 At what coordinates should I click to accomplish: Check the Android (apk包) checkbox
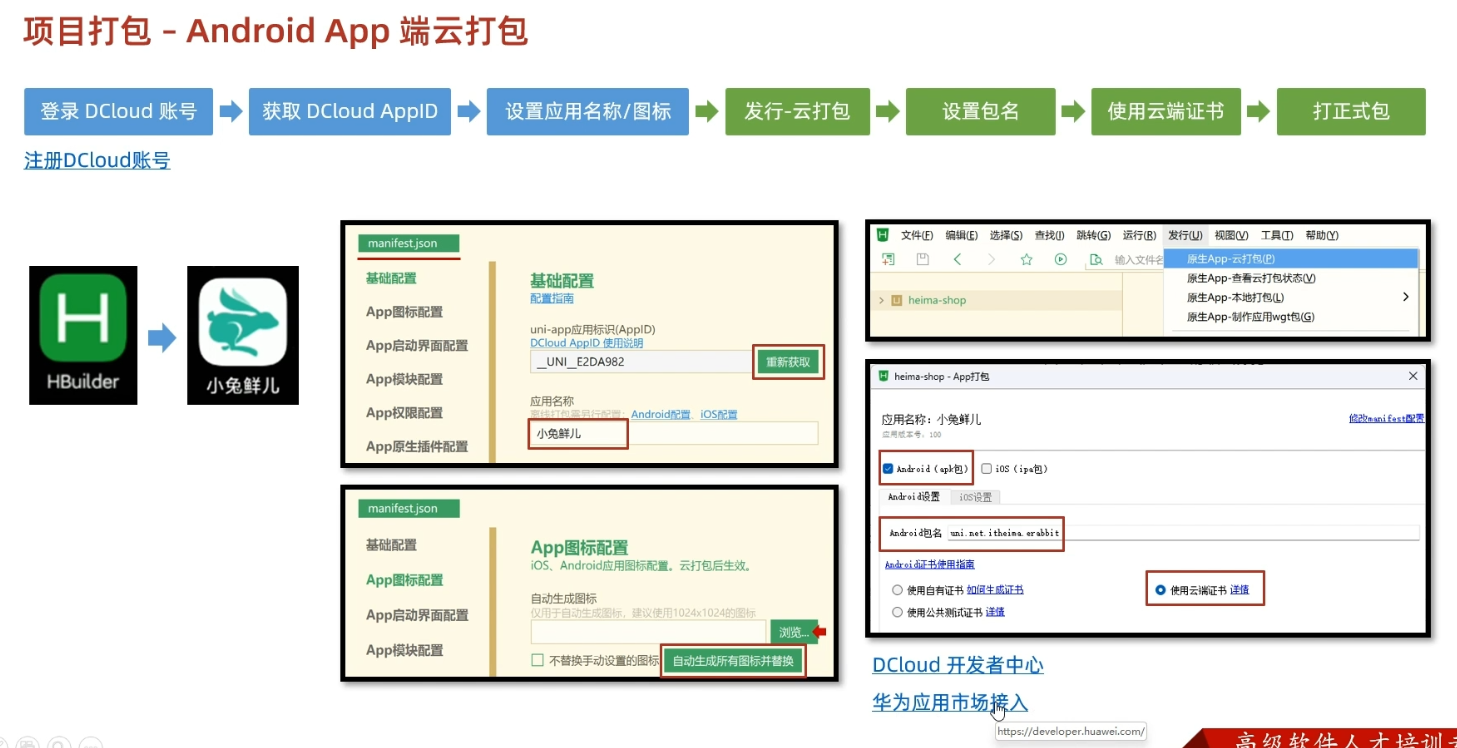coord(888,469)
